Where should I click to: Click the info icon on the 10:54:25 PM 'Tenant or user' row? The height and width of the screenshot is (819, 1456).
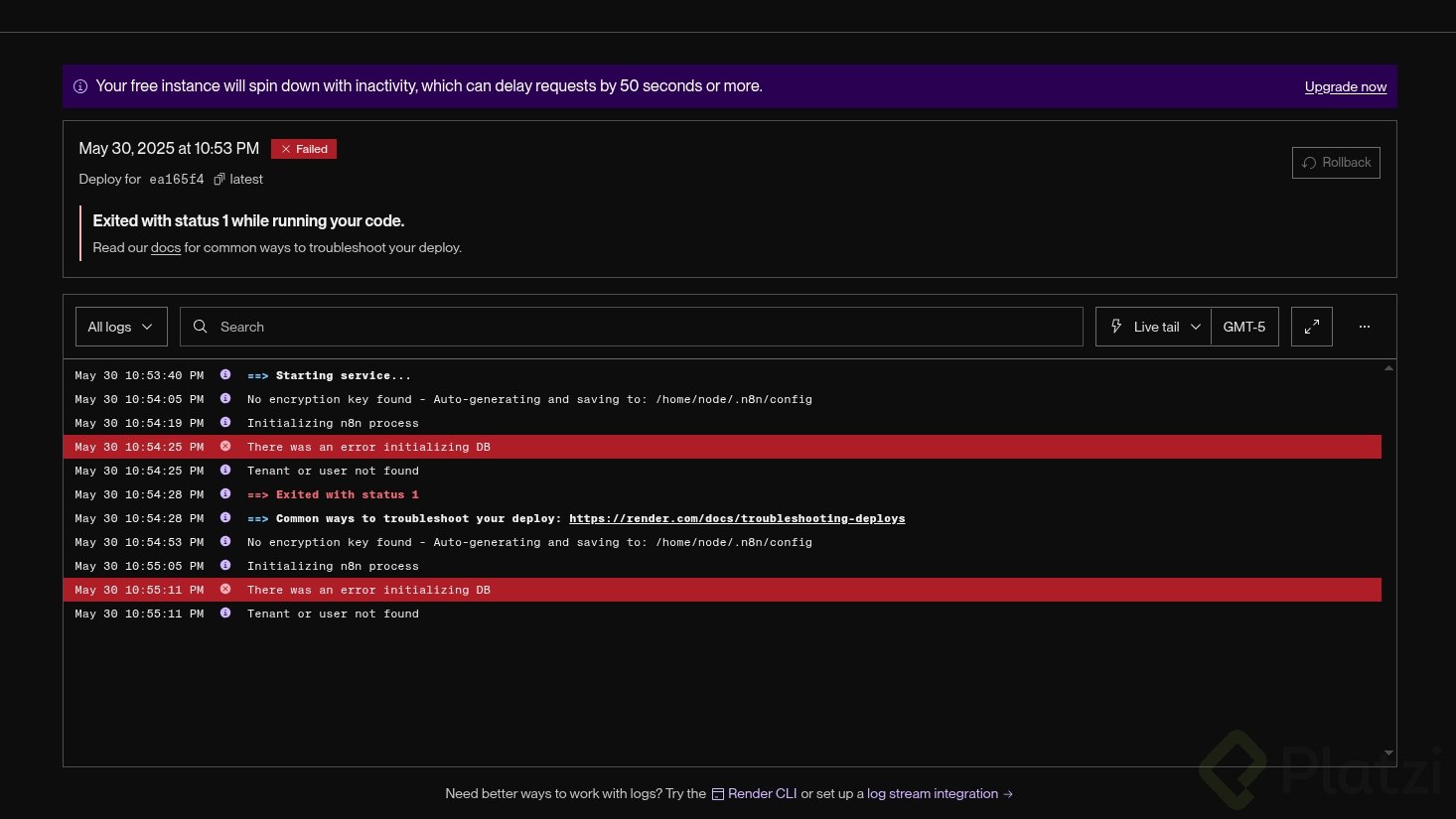coord(225,471)
